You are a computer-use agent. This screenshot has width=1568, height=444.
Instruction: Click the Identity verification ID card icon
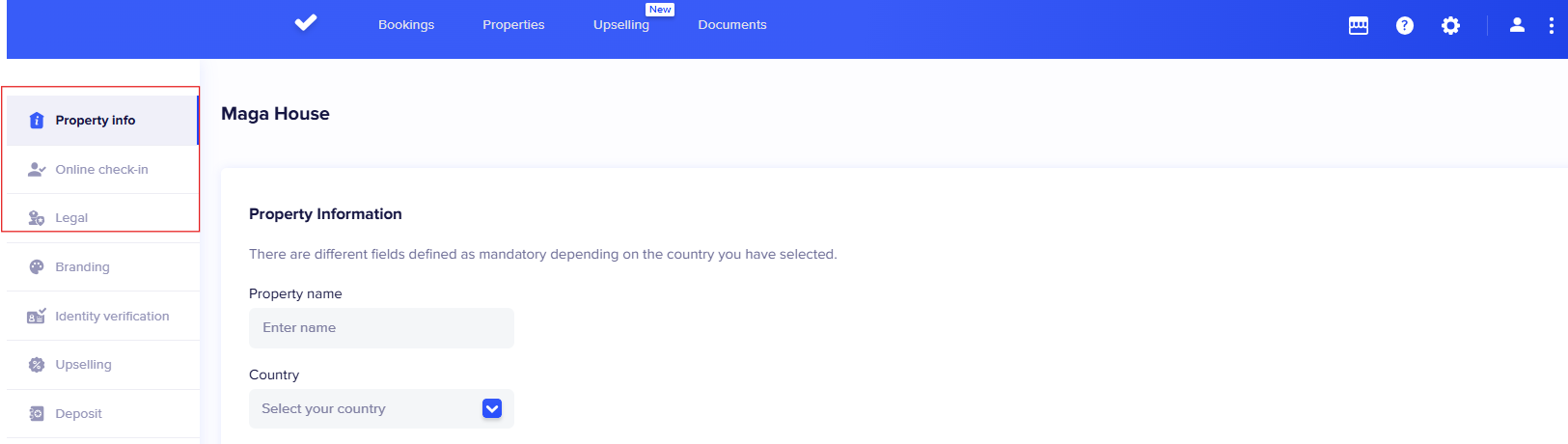pos(37,317)
